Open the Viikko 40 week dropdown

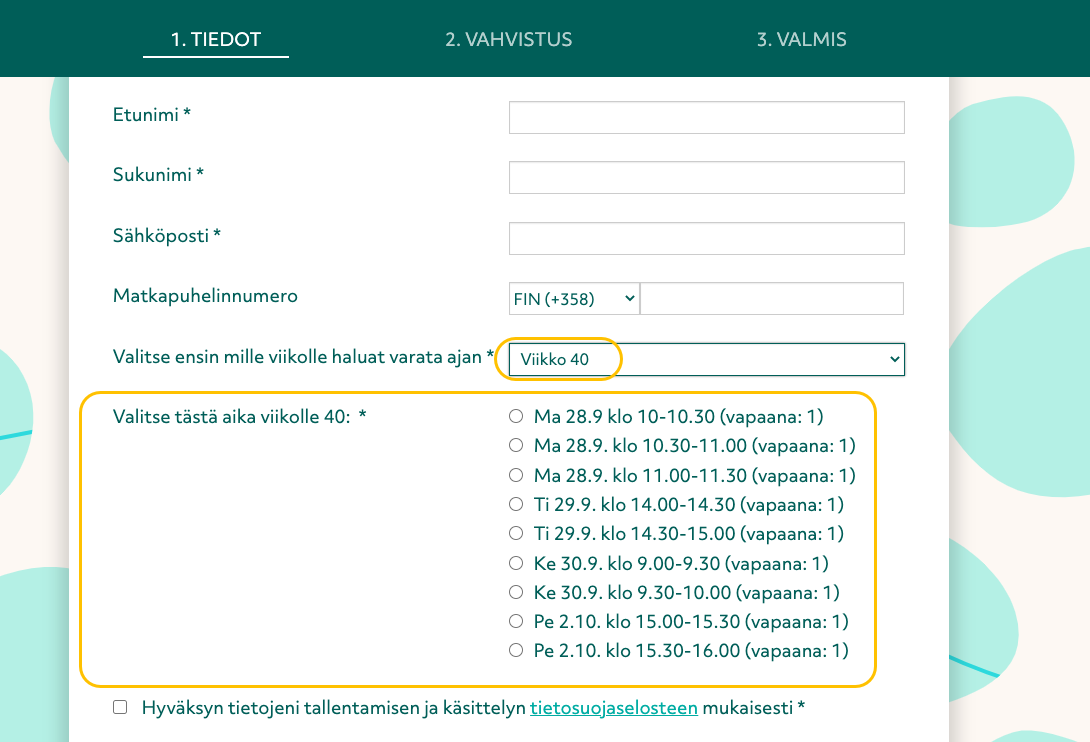click(706, 359)
